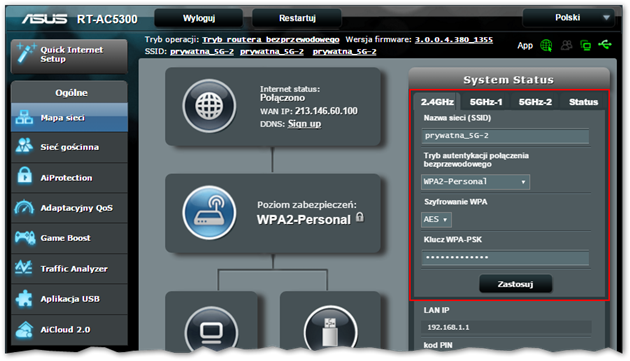The height and width of the screenshot is (361, 630).
Task: Click the Internet globe icon in network map
Action: click(209, 106)
